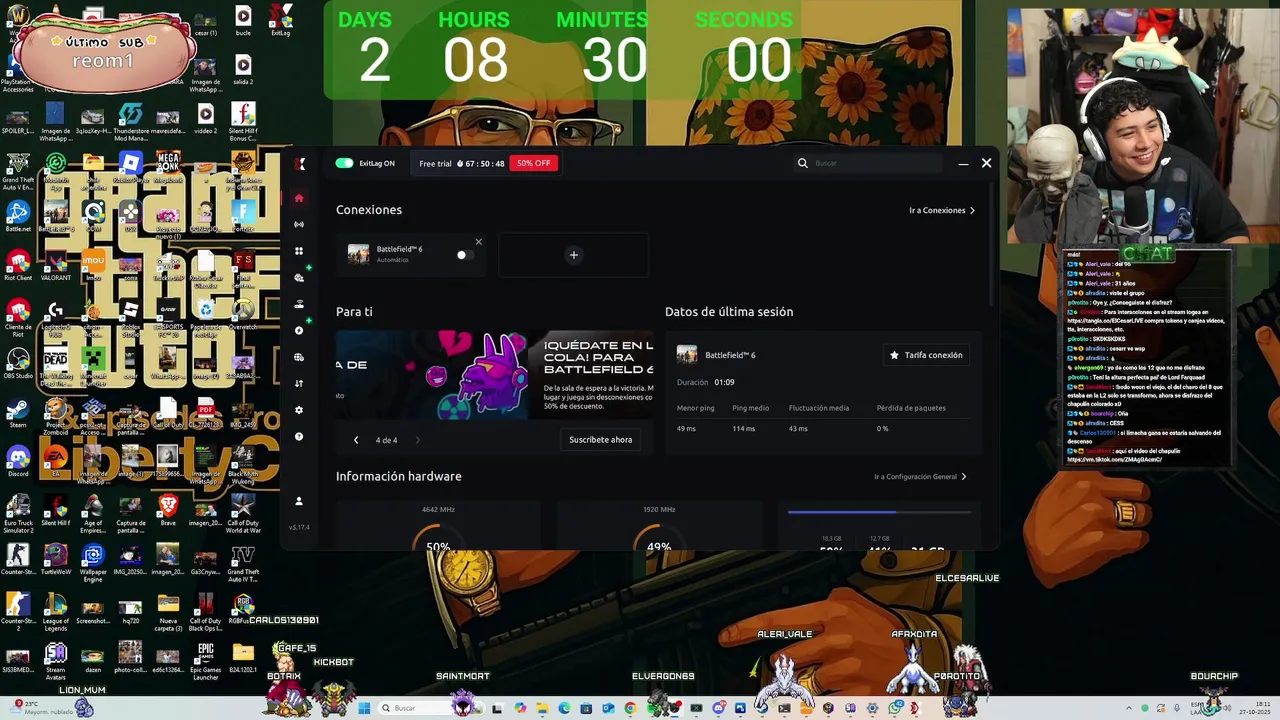
Task: Click the Suscríbete ahora button
Action: click(x=600, y=440)
